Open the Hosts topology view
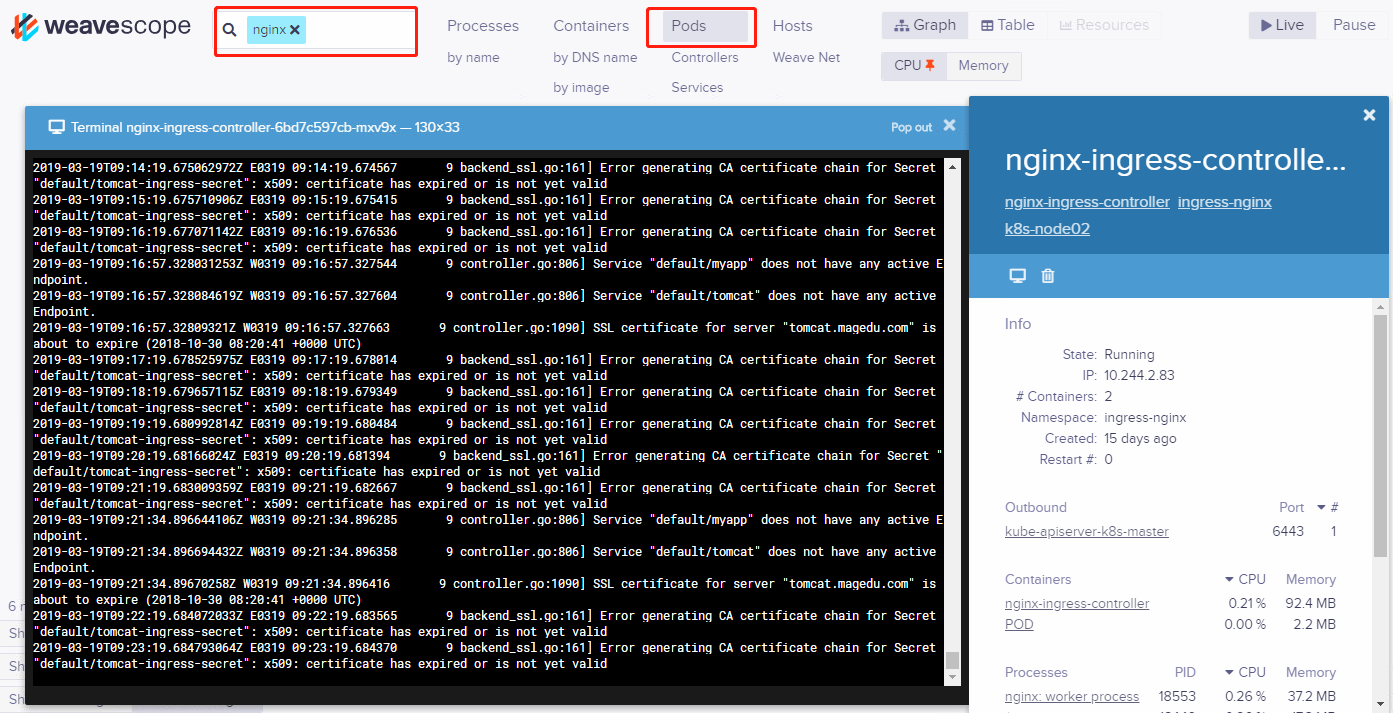Viewport: 1393px width, 713px height. coord(792,26)
